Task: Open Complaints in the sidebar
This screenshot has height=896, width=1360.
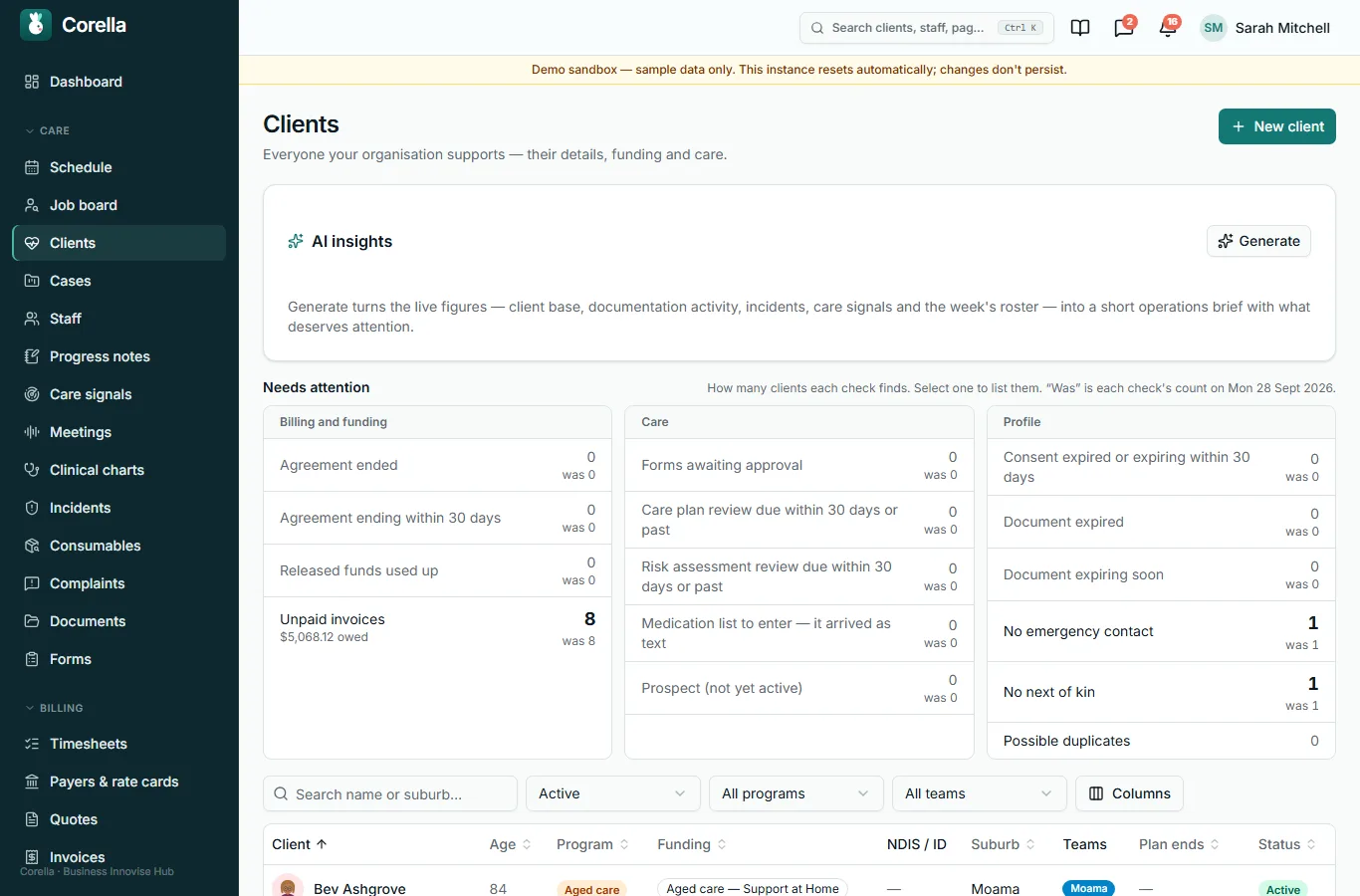Action: click(x=119, y=583)
